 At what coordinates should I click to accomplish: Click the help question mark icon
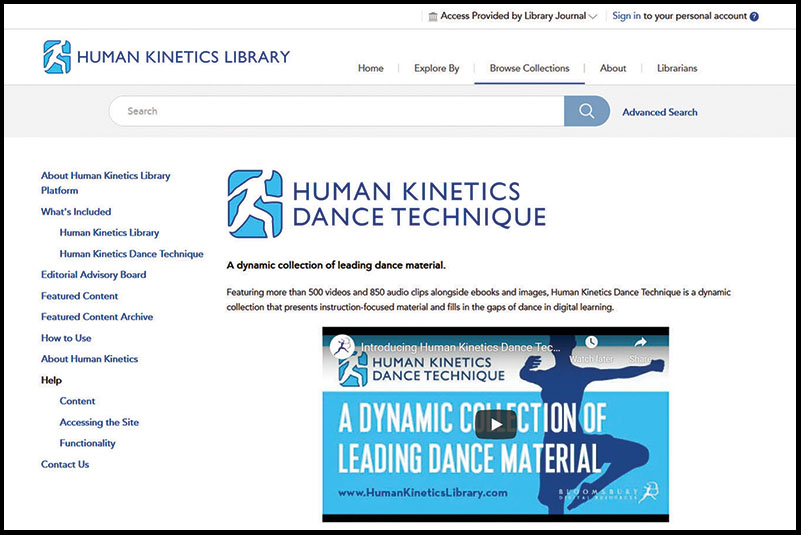[754, 16]
